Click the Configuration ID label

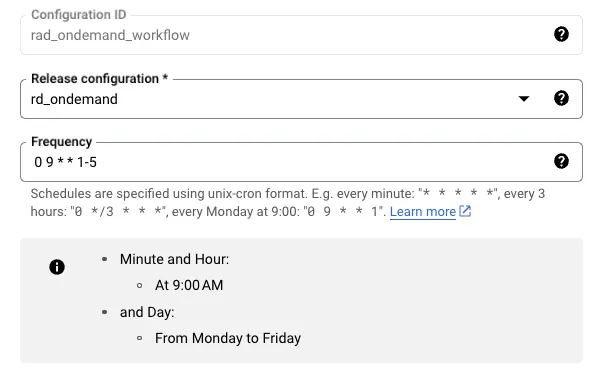coord(79,15)
